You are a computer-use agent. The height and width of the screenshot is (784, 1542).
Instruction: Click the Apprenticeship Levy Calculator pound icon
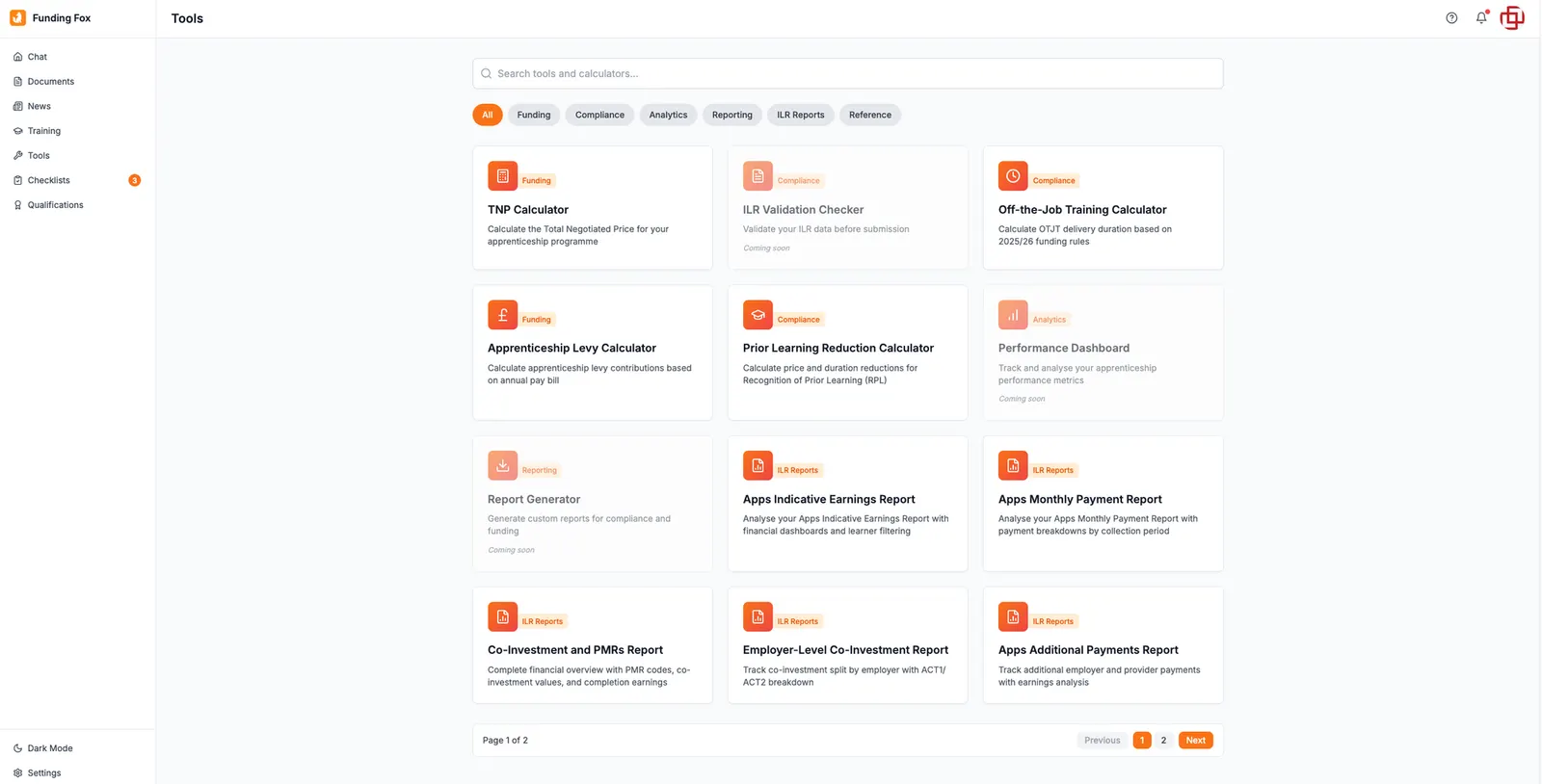click(x=502, y=315)
